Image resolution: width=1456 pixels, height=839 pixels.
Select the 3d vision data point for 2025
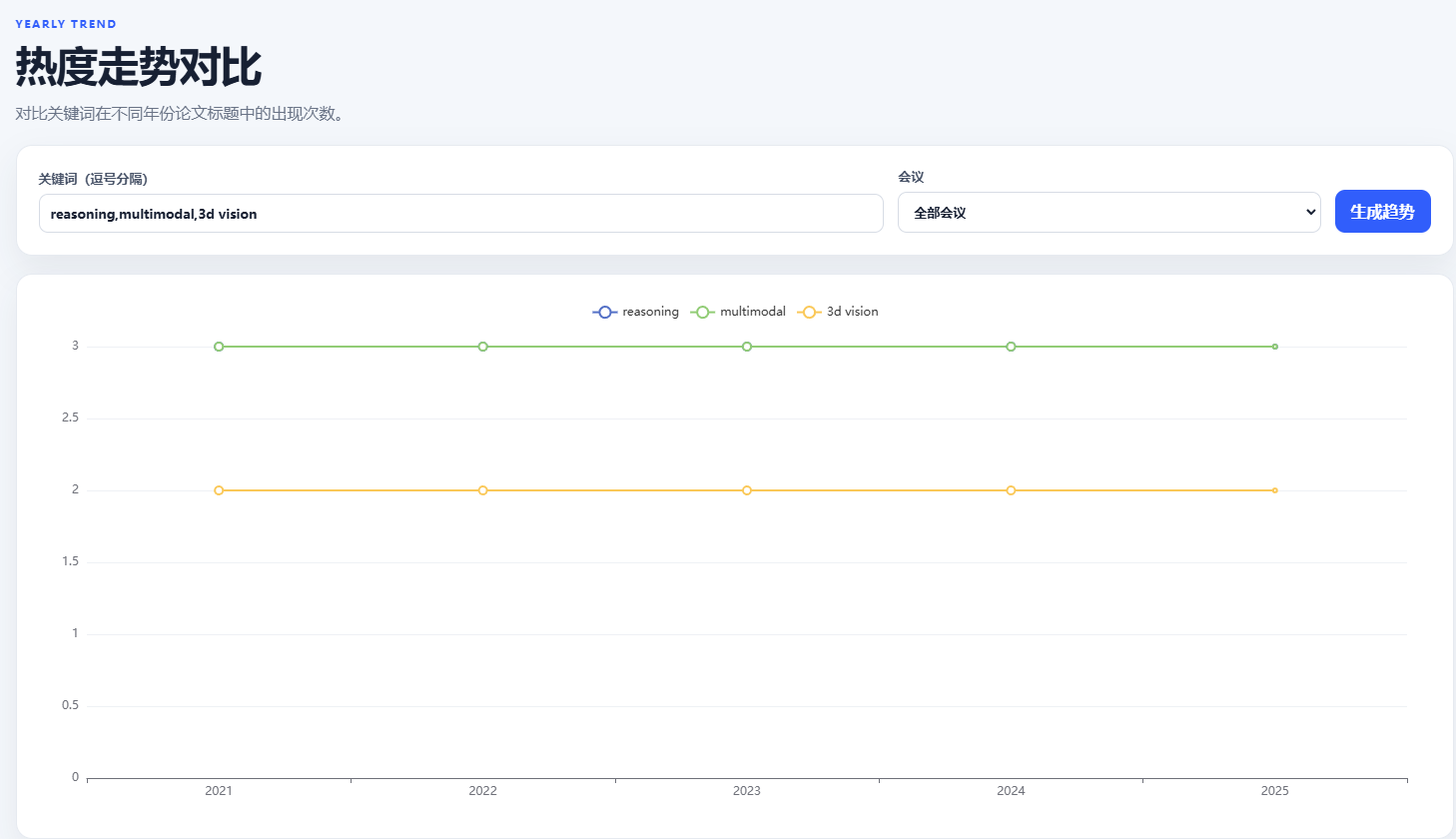[x=1275, y=490]
